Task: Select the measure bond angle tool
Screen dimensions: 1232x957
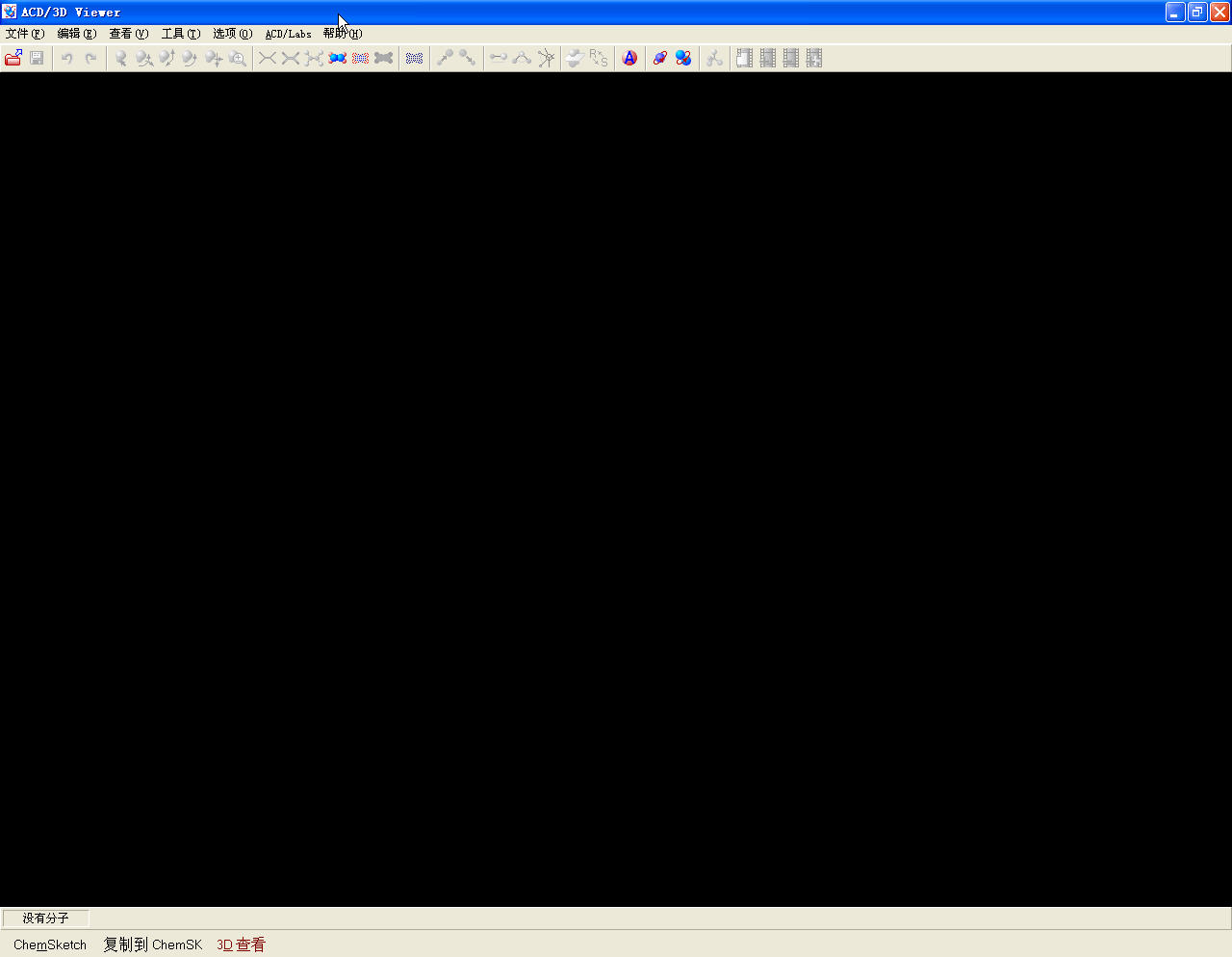Action: click(522, 58)
